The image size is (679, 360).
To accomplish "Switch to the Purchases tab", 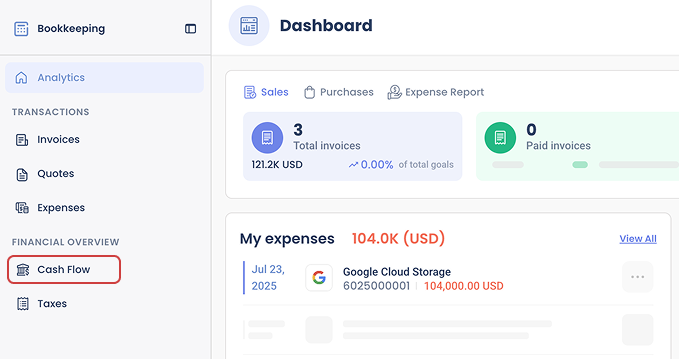I will click(x=339, y=92).
